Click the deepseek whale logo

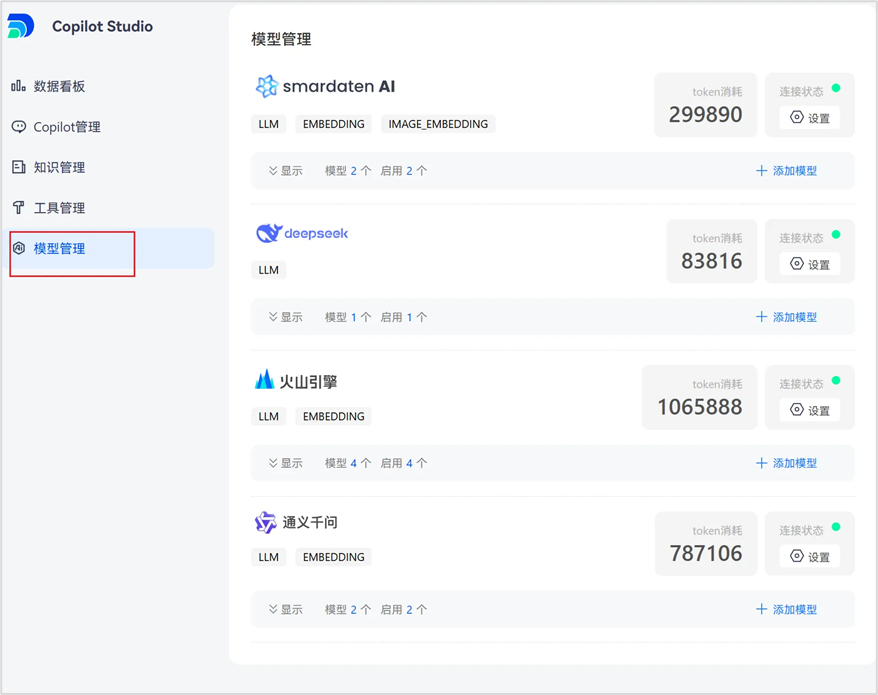269,233
